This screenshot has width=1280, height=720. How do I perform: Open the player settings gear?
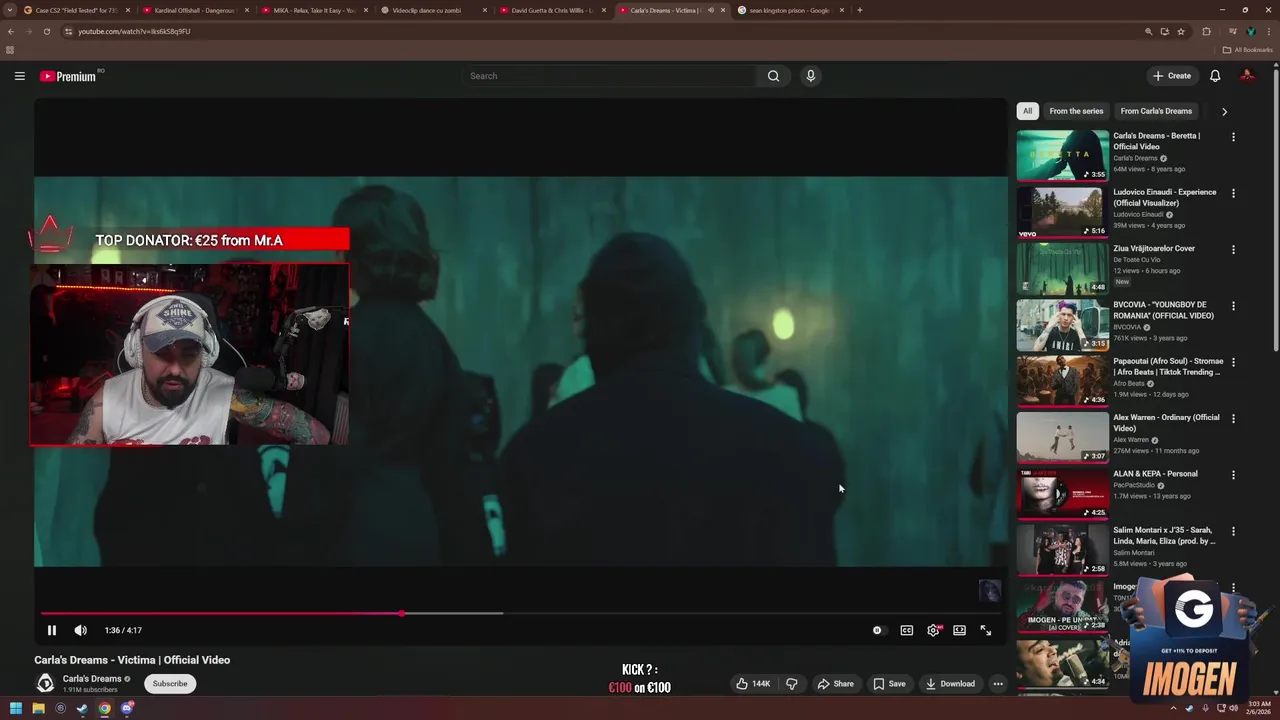coord(933,630)
